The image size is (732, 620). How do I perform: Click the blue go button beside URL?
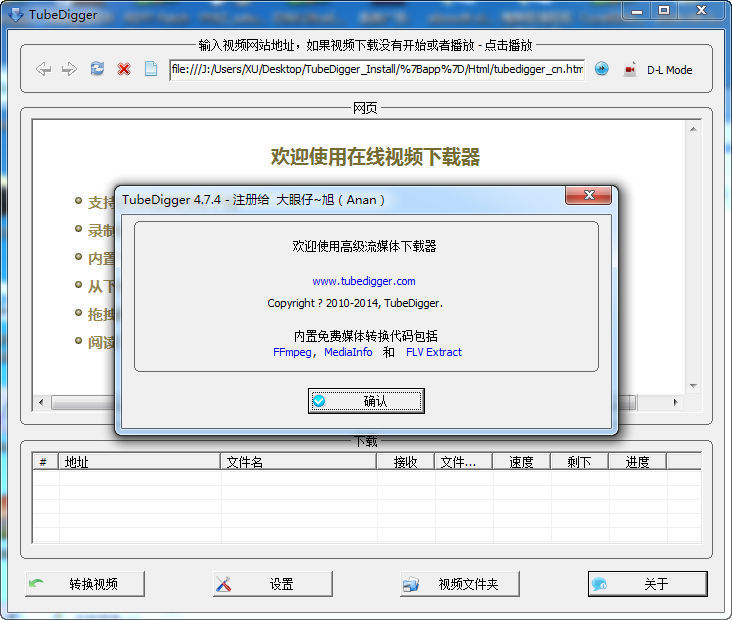click(602, 69)
